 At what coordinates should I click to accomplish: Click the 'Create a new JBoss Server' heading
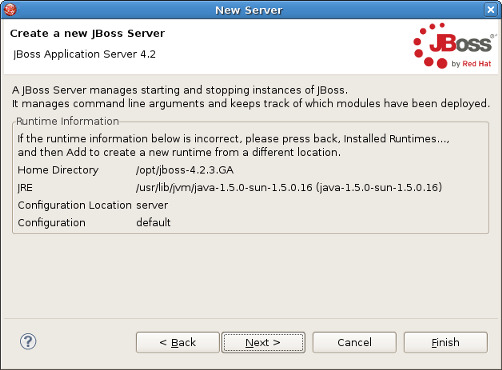click(x=87, y=33)
